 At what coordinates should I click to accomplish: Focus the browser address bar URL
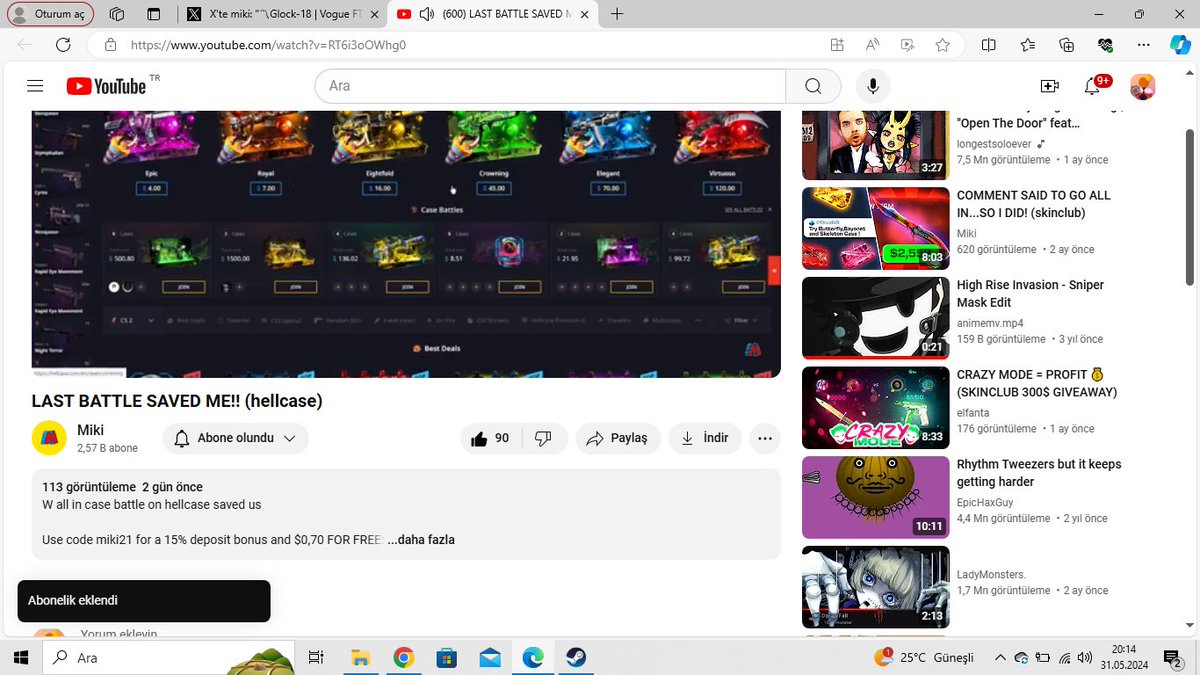(268, 45)
